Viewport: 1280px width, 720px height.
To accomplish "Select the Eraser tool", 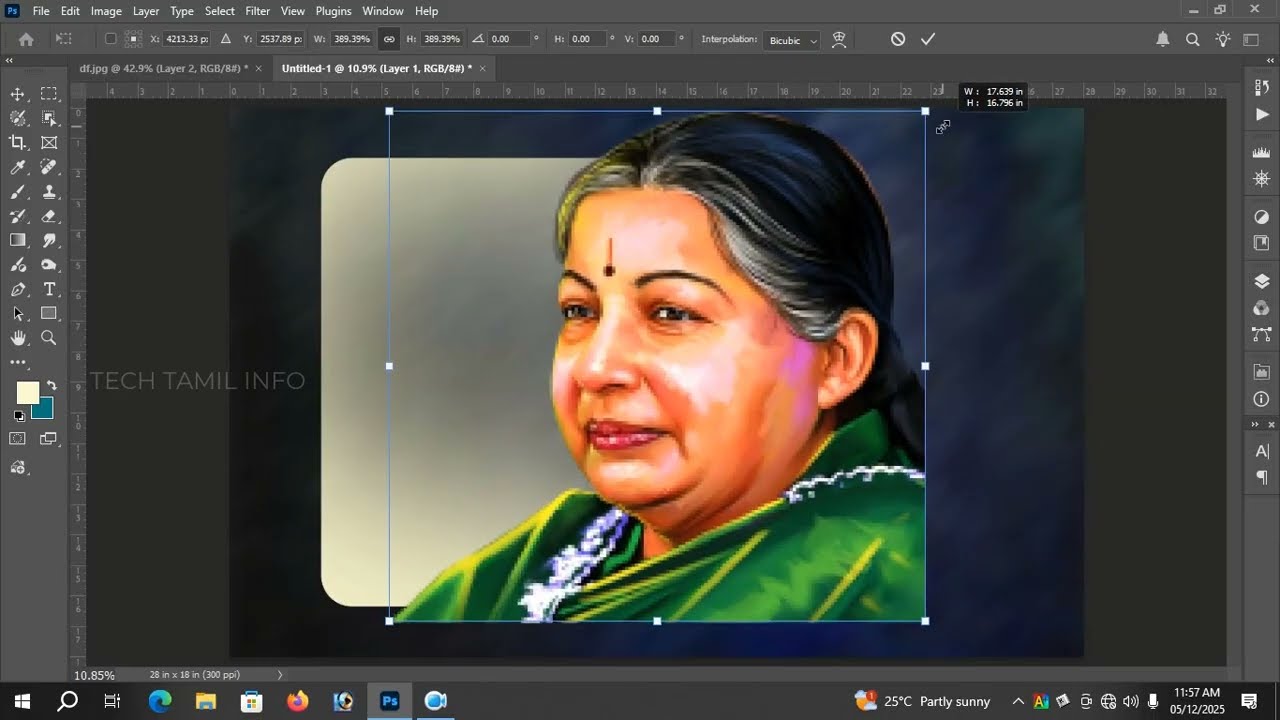I will click(48, 216).
